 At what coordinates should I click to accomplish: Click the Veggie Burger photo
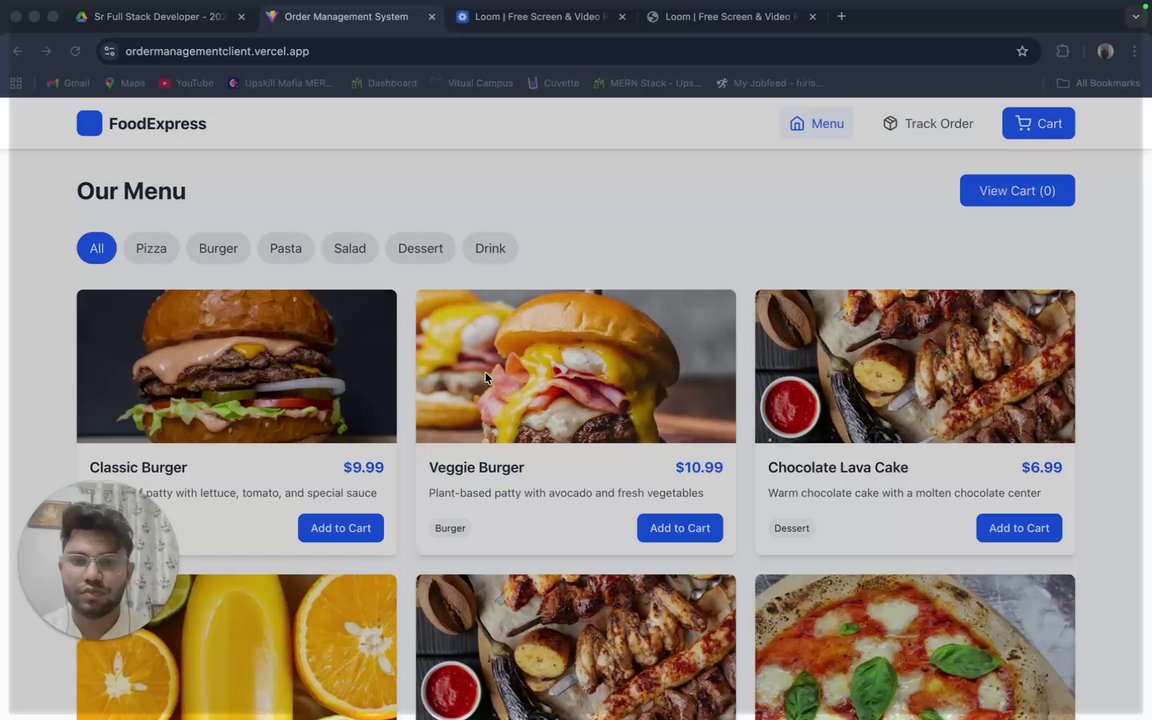(575, 366)
